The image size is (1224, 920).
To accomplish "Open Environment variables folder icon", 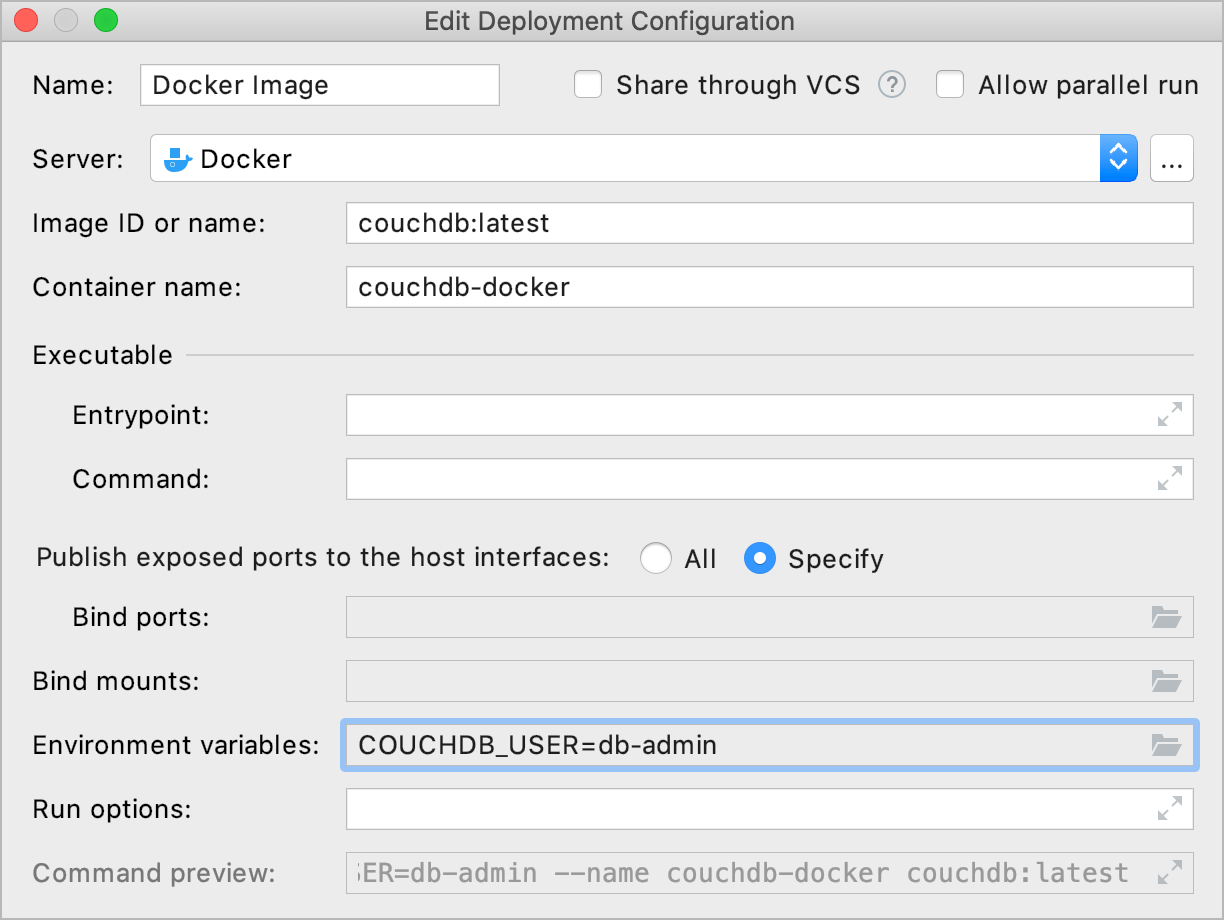I will (x=1166, y=745).
